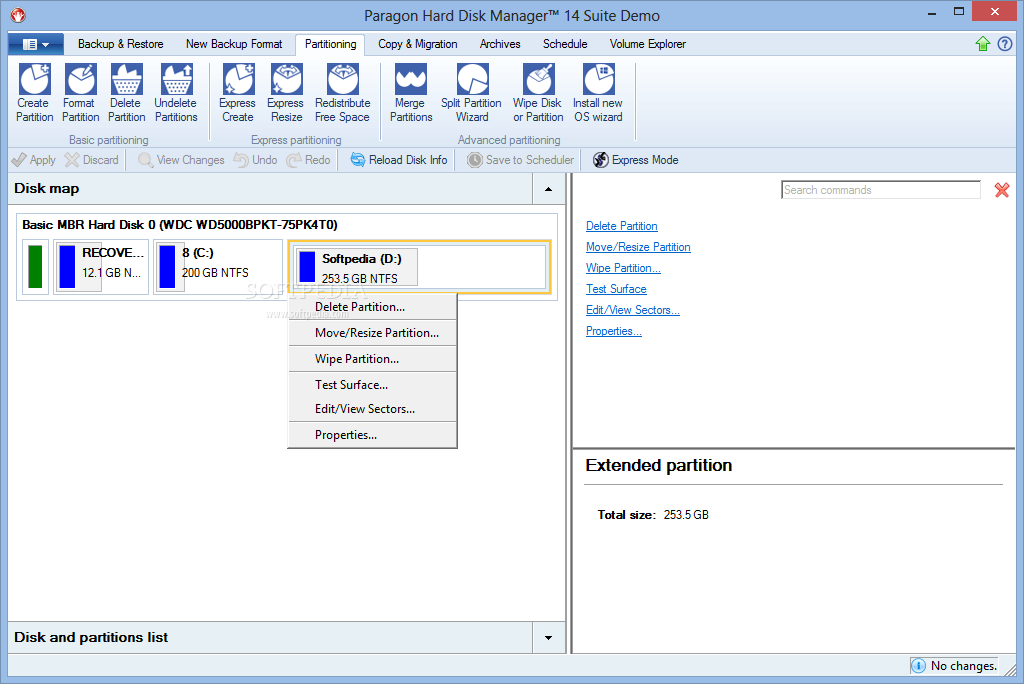Select the RECOVE... 12.1 GB partition
Image resolution: width=1024 pixels, height=684 pixels.
pos(101,267)
